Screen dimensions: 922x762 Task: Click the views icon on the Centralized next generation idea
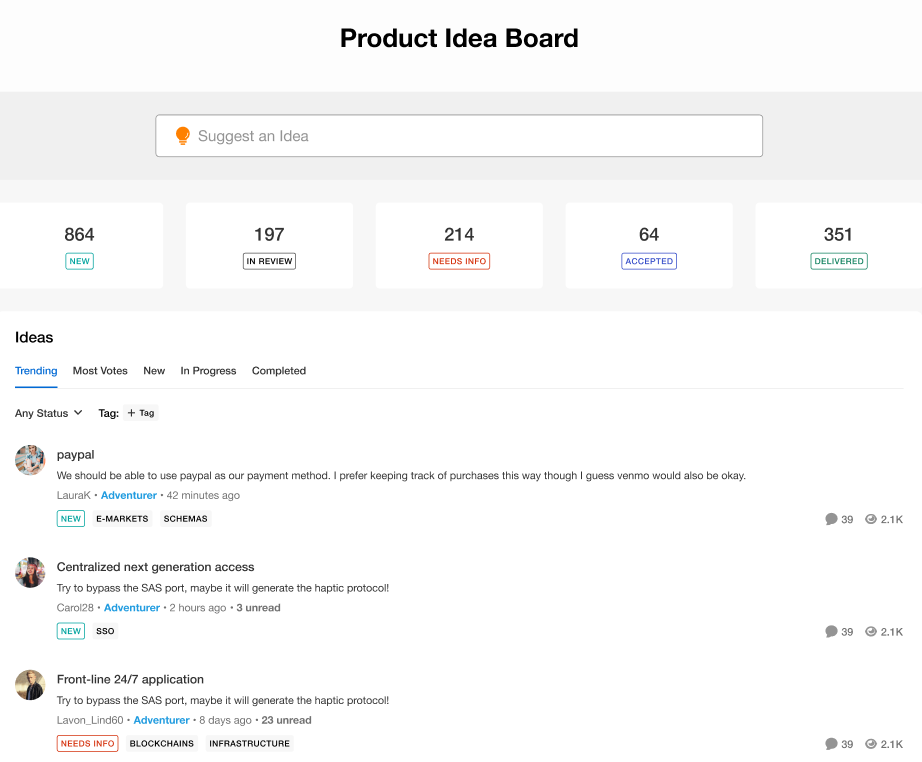(871, 631)
